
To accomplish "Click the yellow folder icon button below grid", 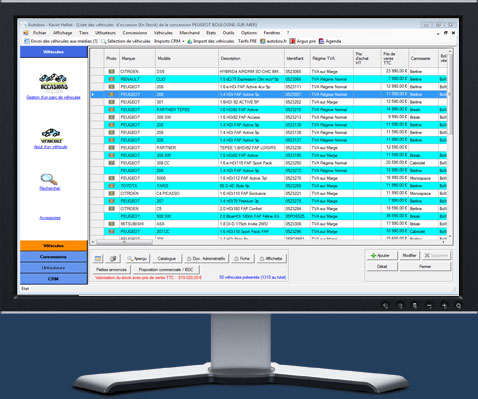I will click(x=98, y=258).
